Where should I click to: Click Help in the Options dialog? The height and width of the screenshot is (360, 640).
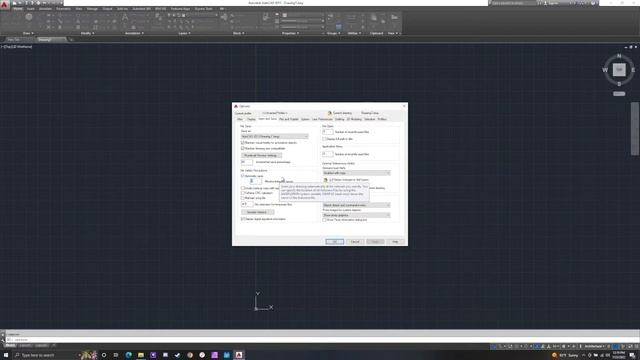click(x=395, y=242)
